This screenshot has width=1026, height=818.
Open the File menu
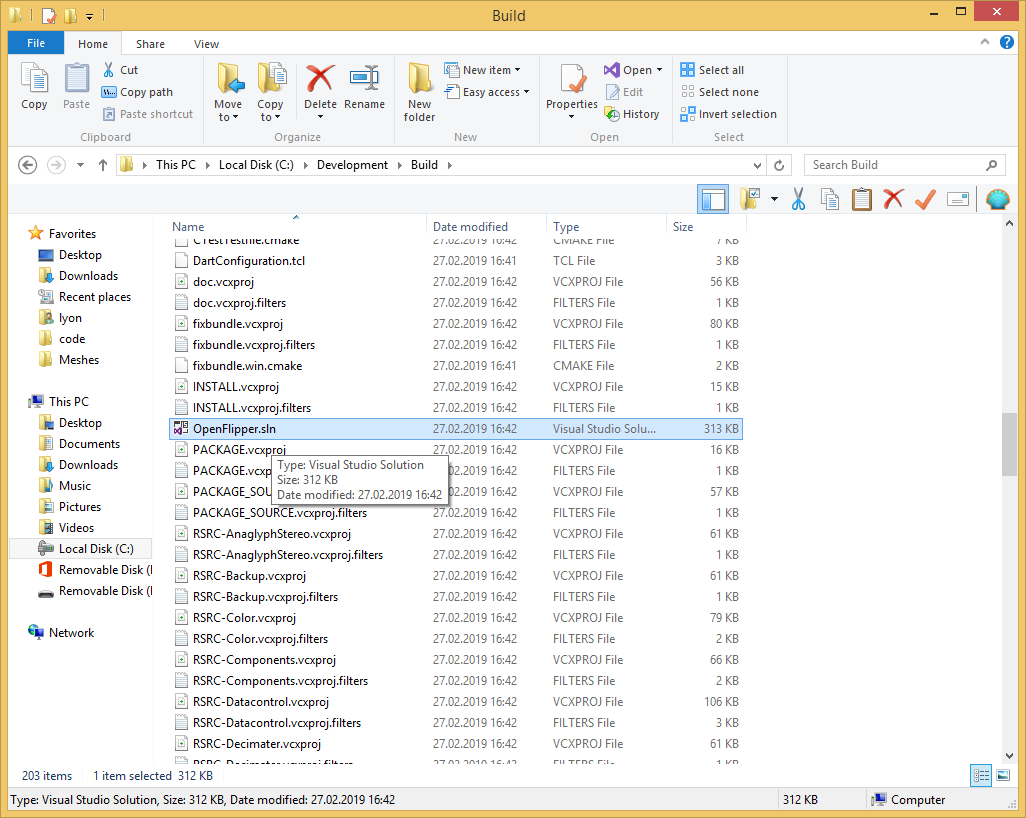tap(35, 44)
